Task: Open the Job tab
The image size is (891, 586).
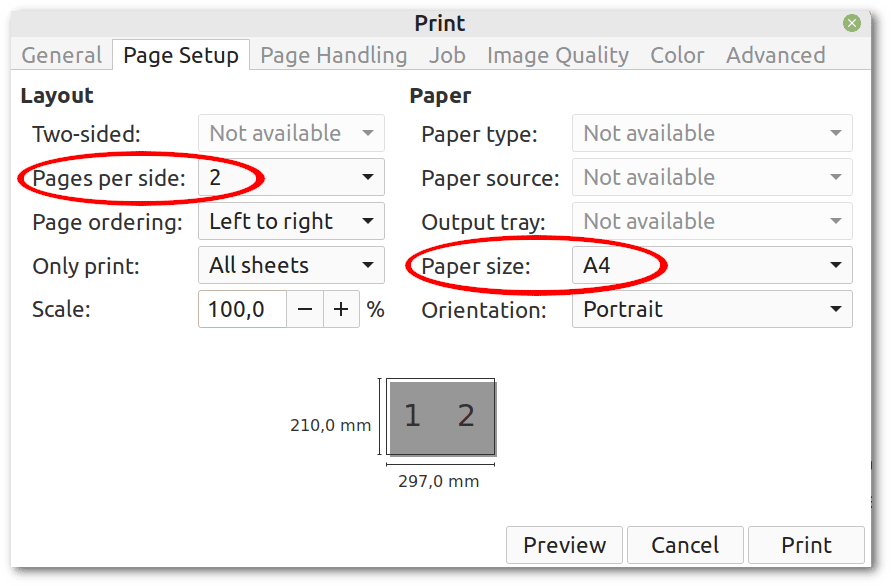Action: (447, 55)
